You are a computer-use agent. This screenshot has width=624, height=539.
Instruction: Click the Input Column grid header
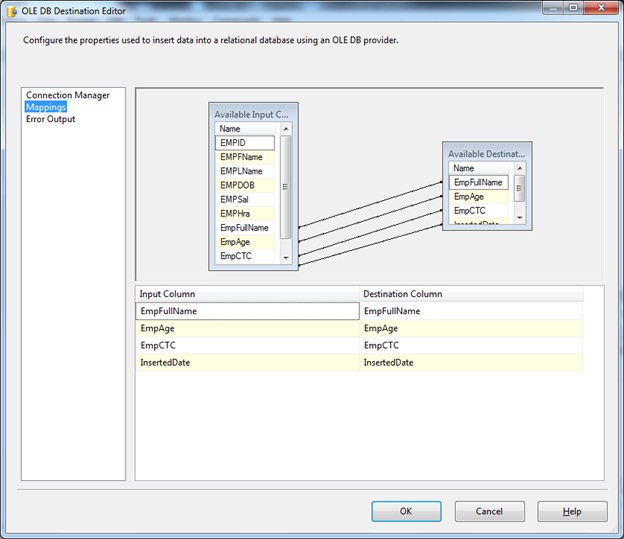[247, 294]
